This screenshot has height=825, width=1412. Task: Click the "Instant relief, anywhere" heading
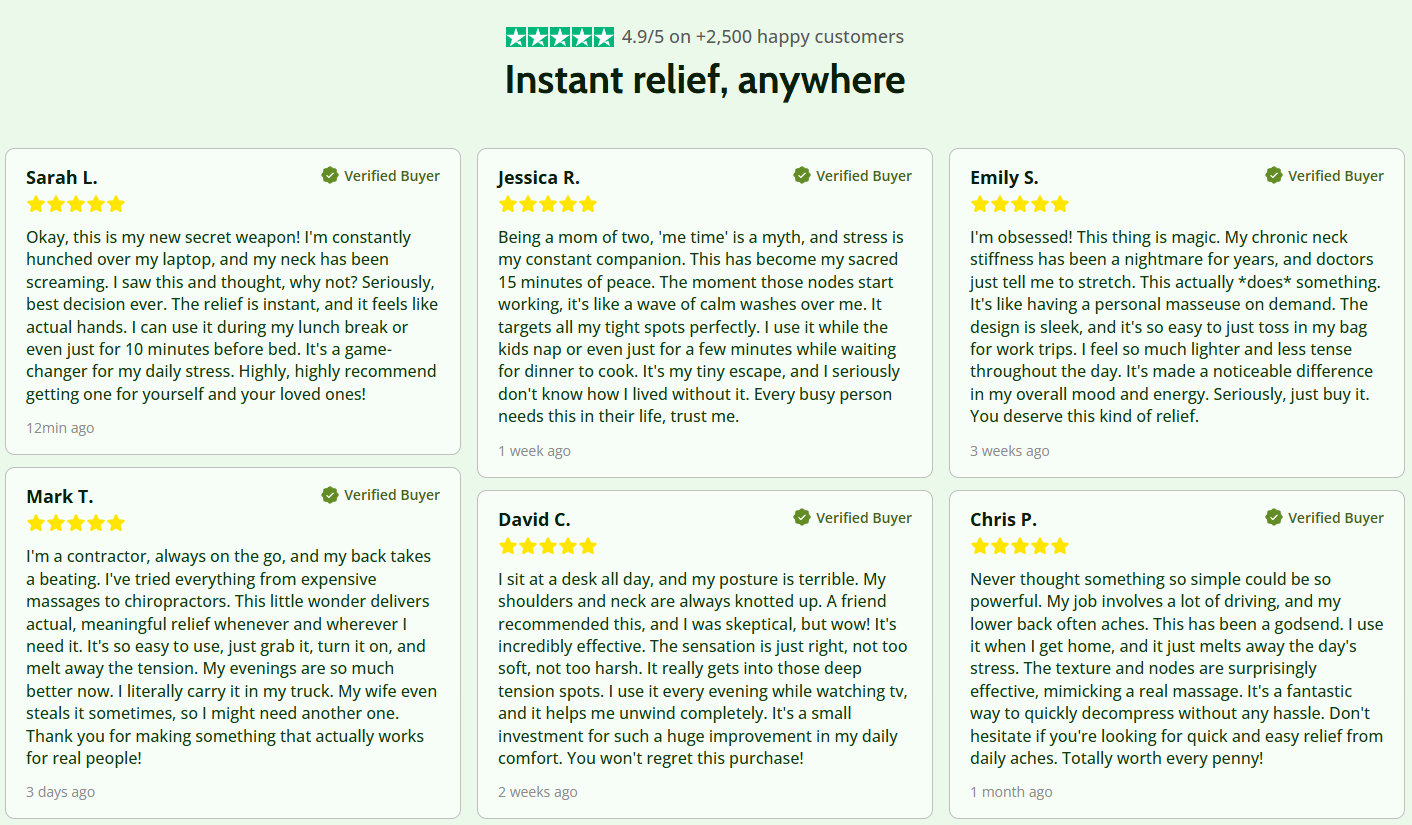705,80
